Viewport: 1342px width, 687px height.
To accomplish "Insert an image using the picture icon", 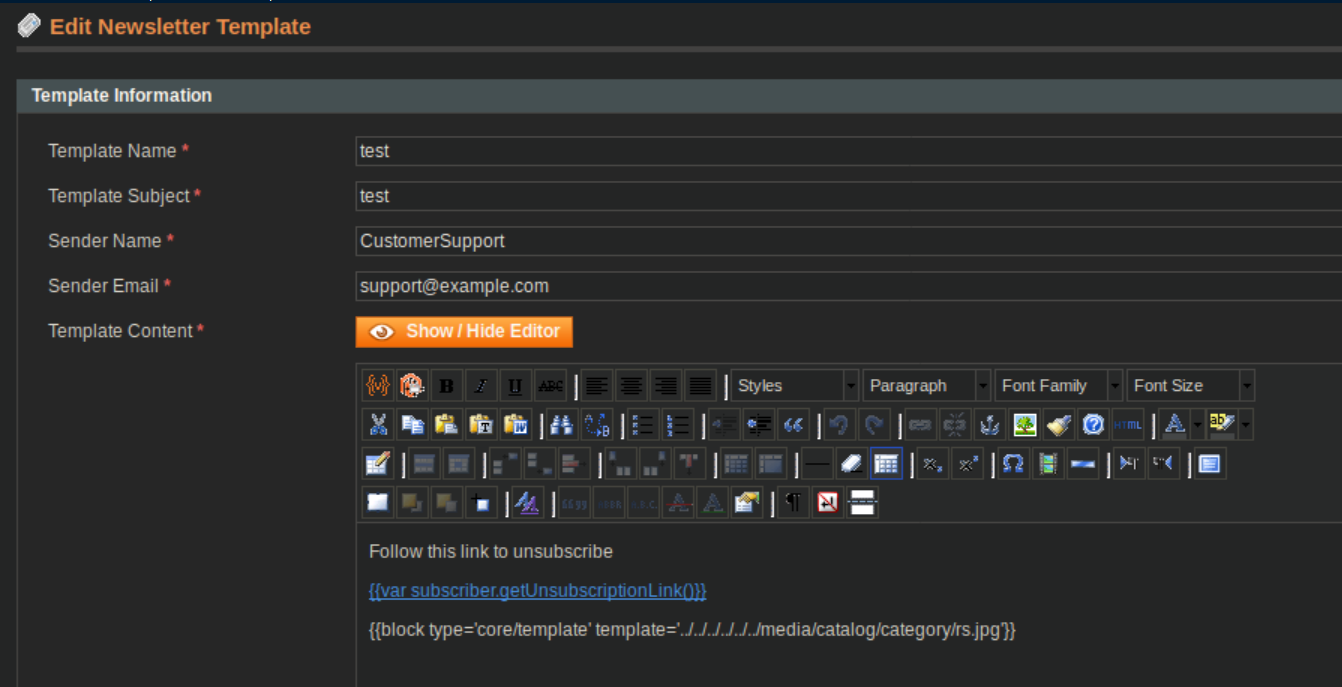I will click(1024, 425).
